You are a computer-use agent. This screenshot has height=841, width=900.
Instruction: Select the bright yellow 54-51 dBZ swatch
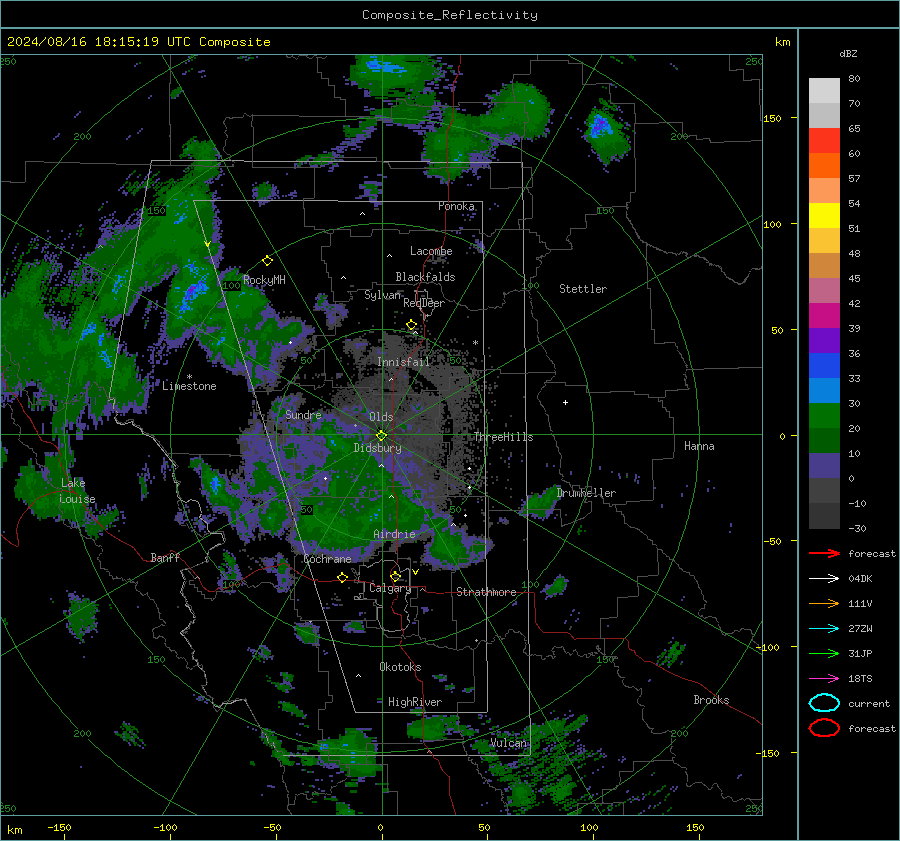coord(824,216)
